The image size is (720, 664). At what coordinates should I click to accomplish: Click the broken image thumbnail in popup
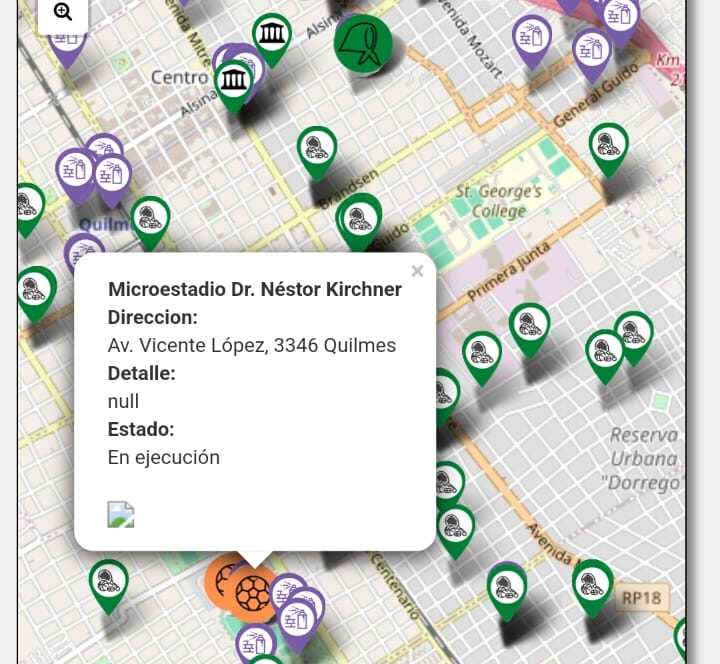[121, 514]
